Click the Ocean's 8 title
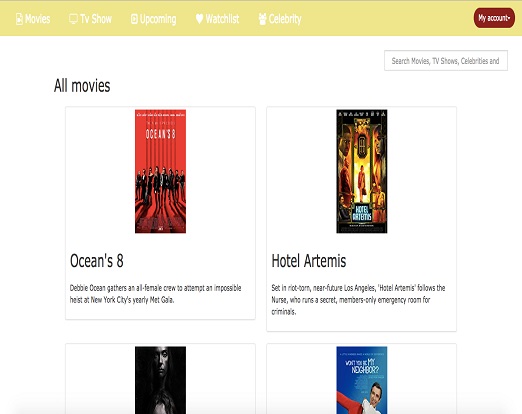The height and width of the screenshot is (414, 522). [x=97, y=261]
